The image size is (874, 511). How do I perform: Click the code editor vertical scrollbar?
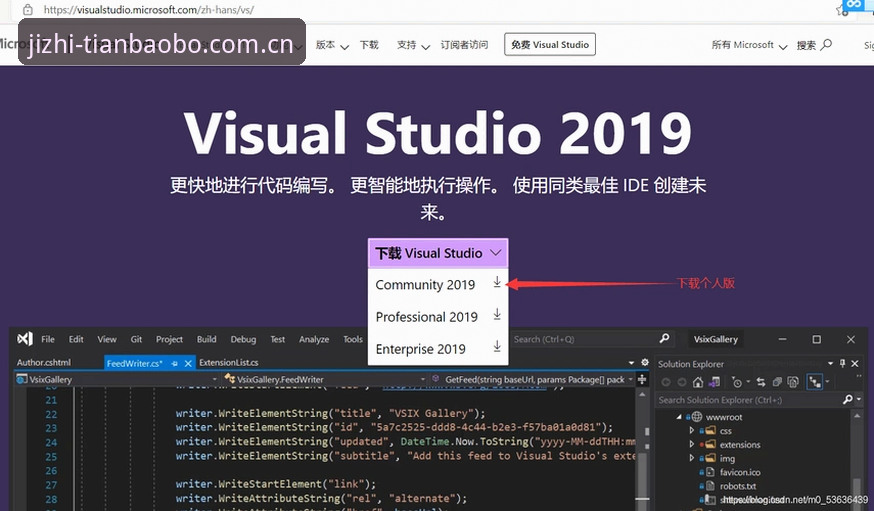(x=643, y=449)
